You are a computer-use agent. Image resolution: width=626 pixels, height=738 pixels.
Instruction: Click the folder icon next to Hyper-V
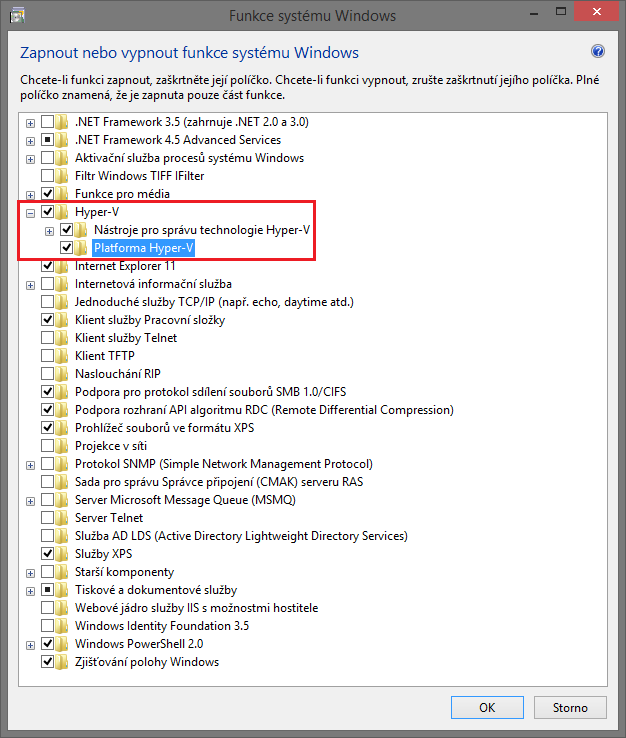64,212
